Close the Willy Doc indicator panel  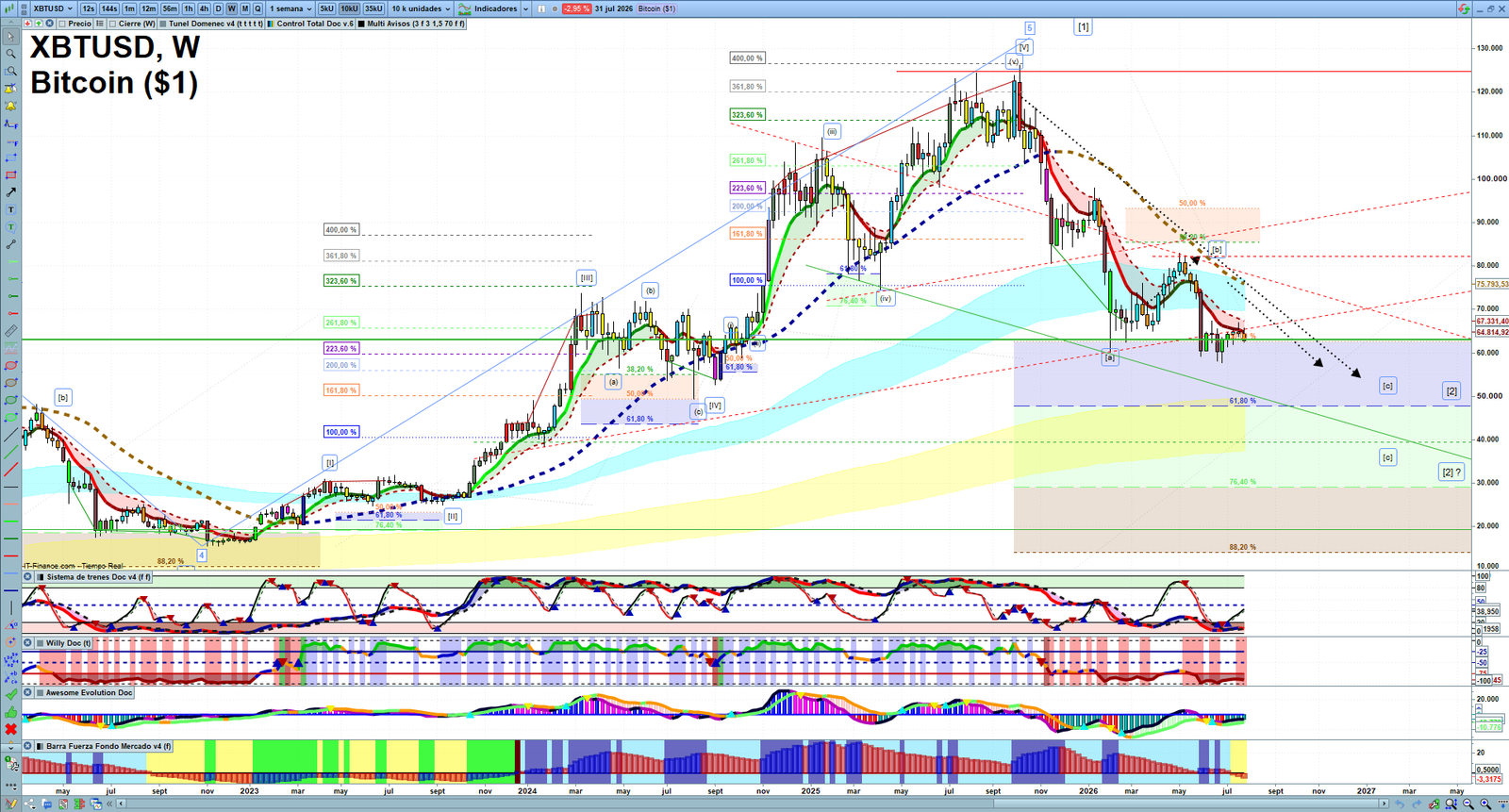click(28, 643)
